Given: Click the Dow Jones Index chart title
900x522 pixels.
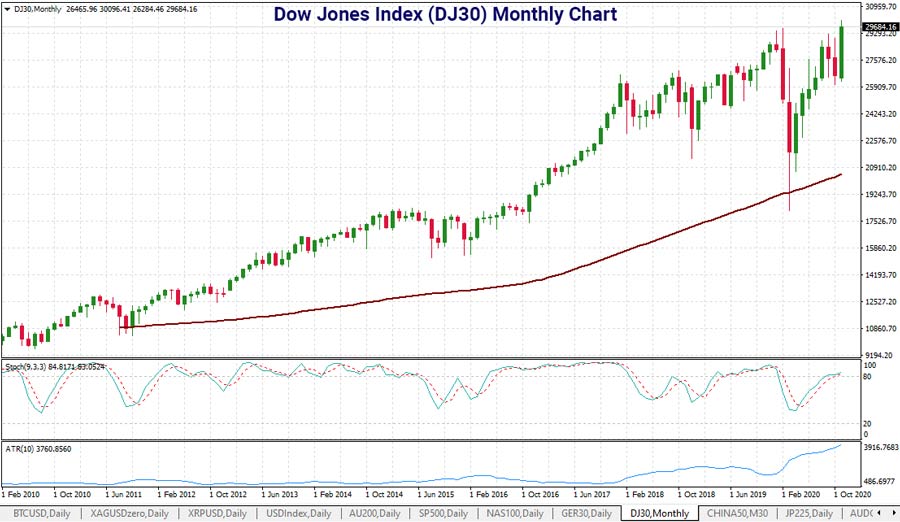Looking at the screenshot, I should [445, 14].
